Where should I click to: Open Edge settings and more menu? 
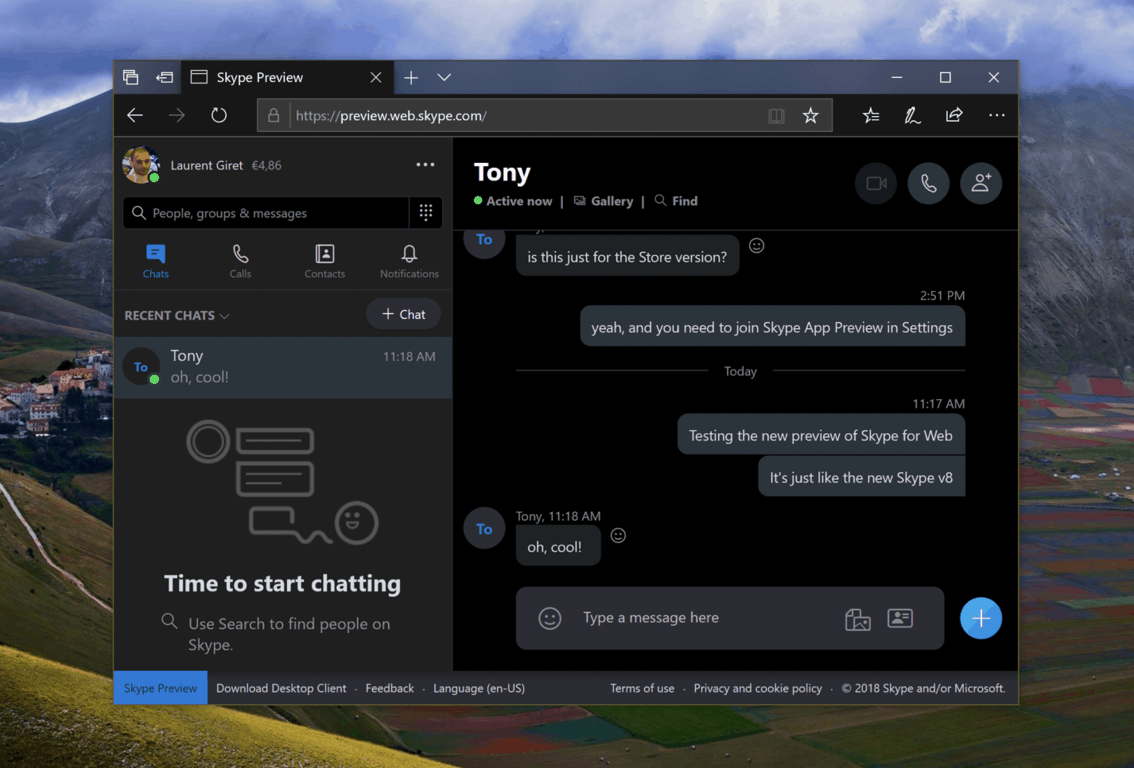[x=997, y=115]
